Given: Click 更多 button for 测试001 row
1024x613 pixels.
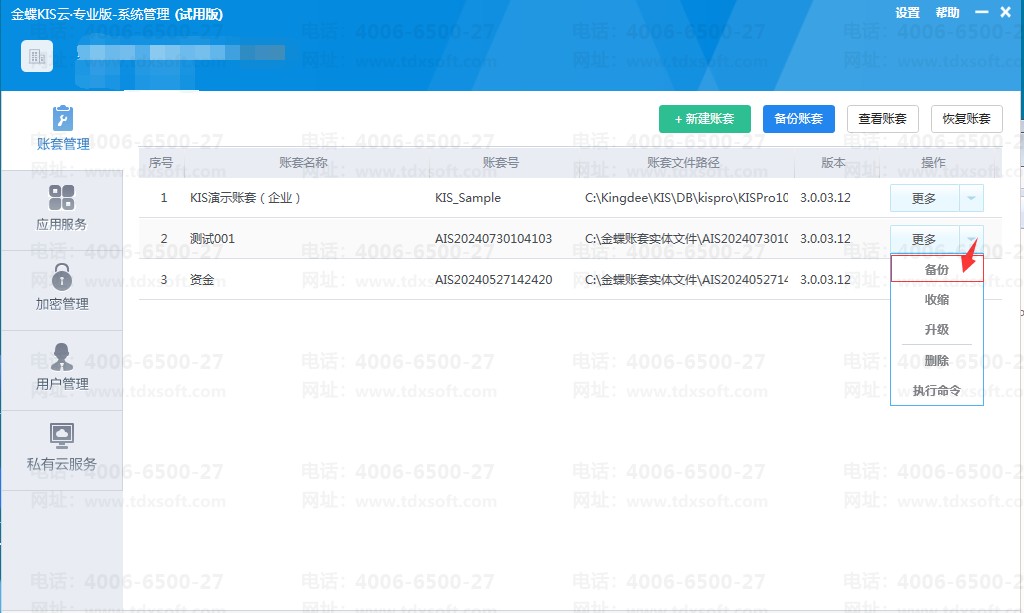Looking at the screenshot, I should pyautogui.click(x=924, y=240).
